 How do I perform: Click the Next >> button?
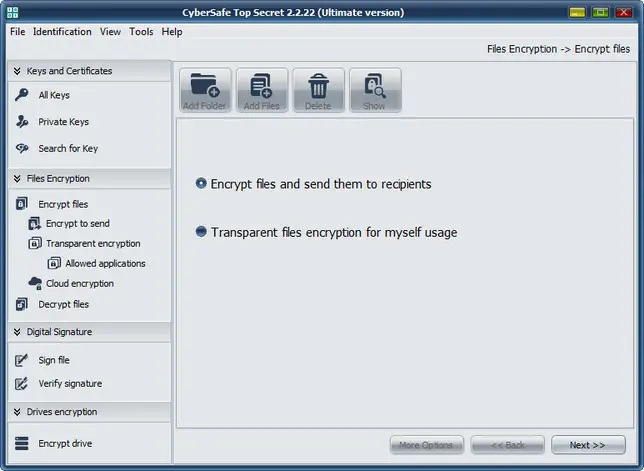588,445
